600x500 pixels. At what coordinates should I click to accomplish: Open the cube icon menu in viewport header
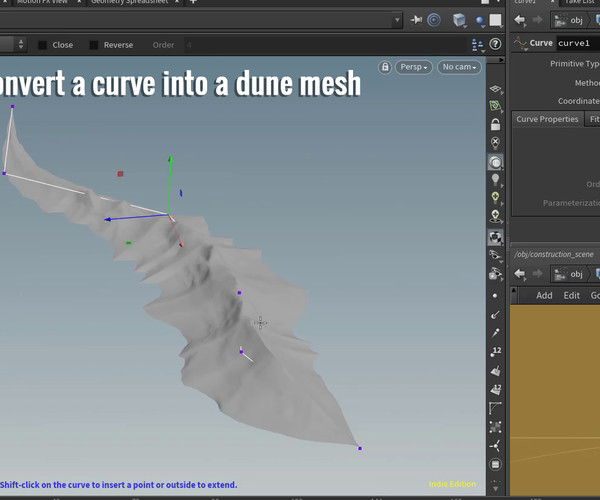(459, 20)
